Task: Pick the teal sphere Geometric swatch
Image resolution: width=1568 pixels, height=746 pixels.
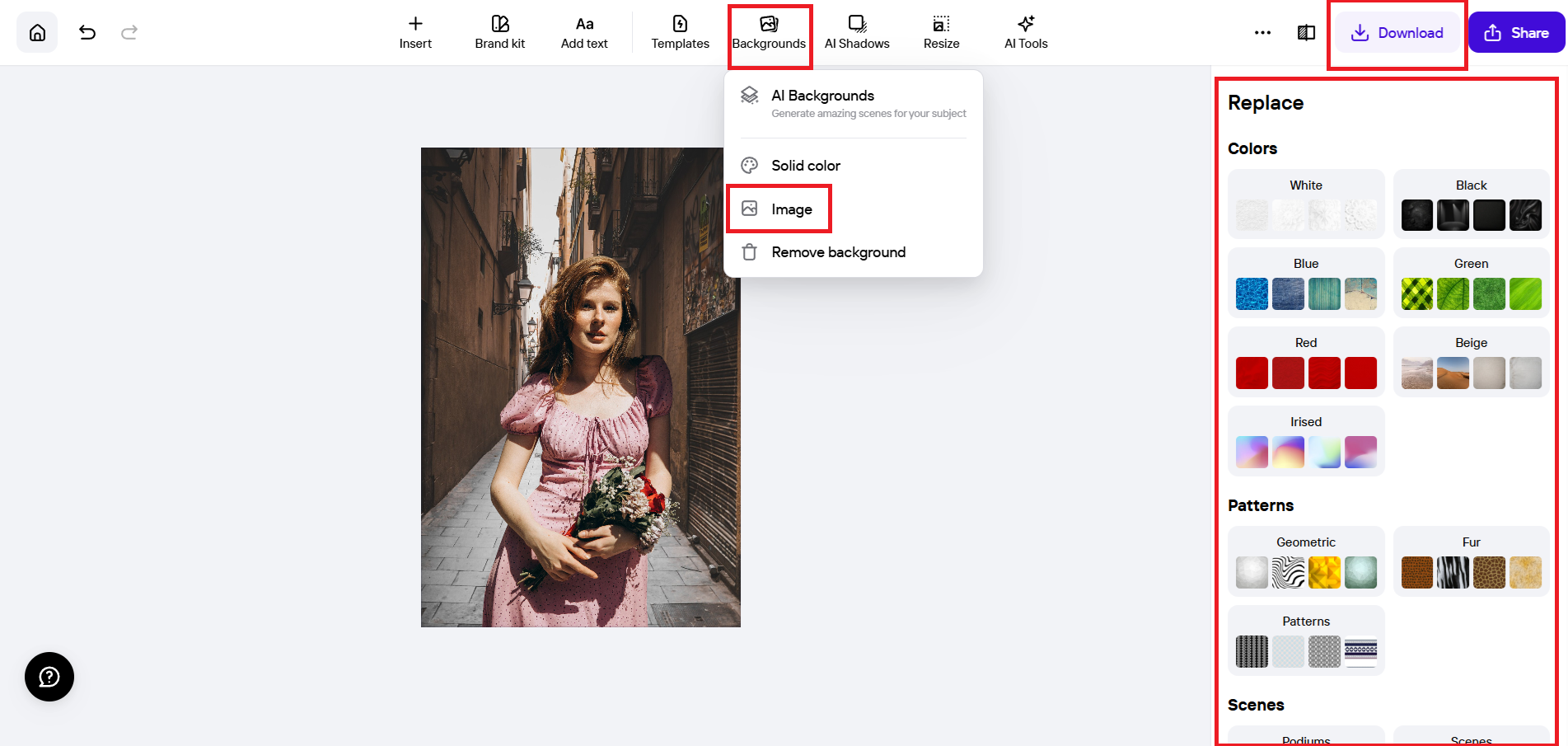Action: [x=1360, y=573]
